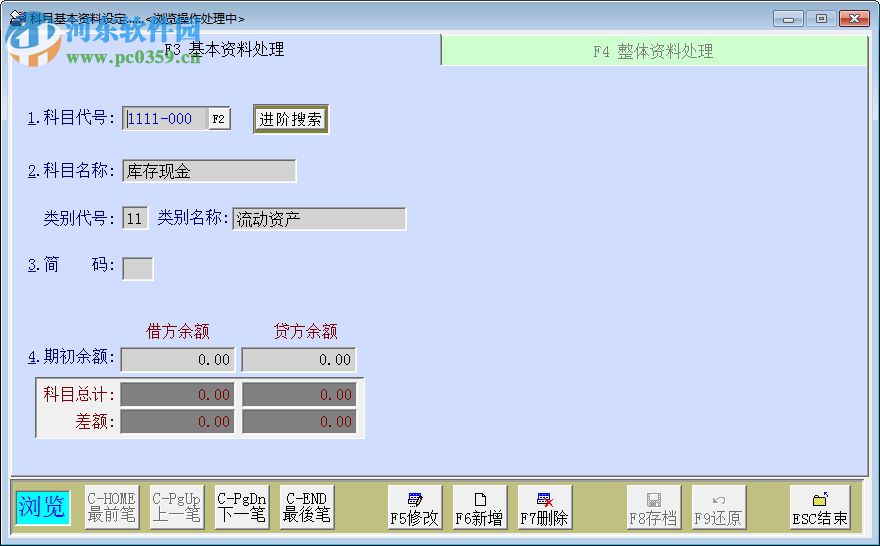Viewport: 880px width, 546px height.
Task: Go to next record with C-PgDn 下一笔
Action: point(242,507)
